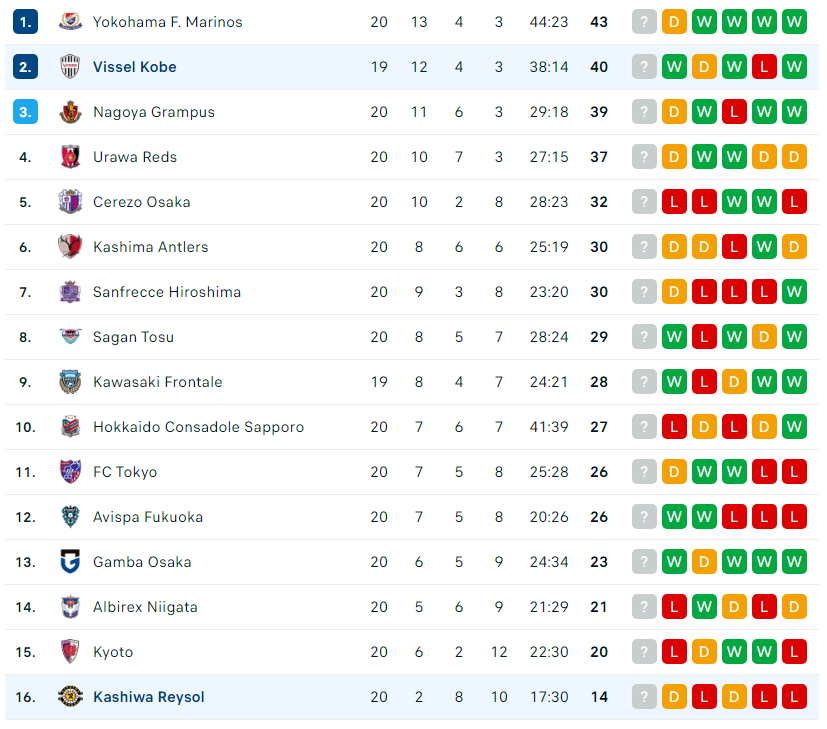
Task: Click the Nagoya Grampus team crest
Action: click(70, 112)
